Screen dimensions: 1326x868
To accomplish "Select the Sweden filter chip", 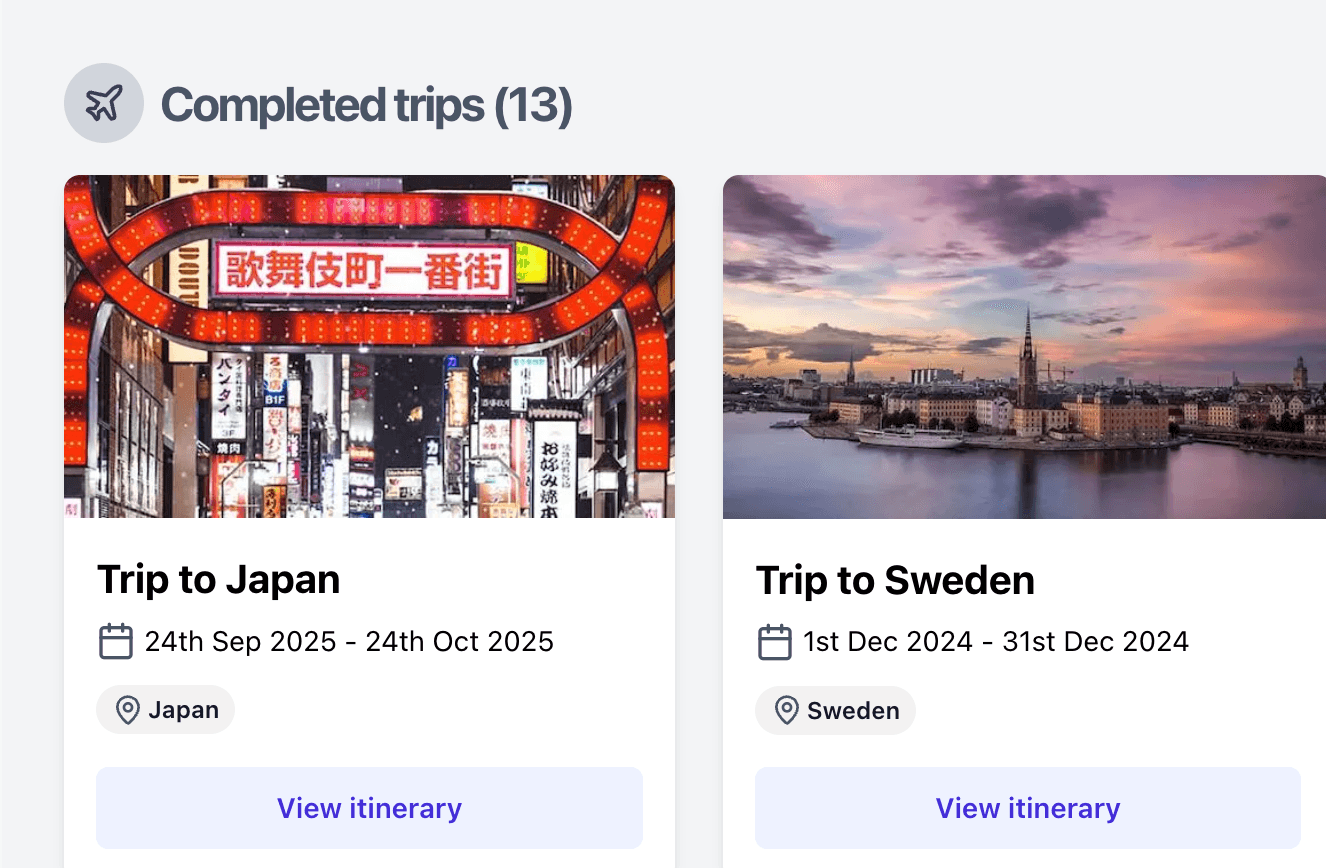I will click(x=835, y=710).
